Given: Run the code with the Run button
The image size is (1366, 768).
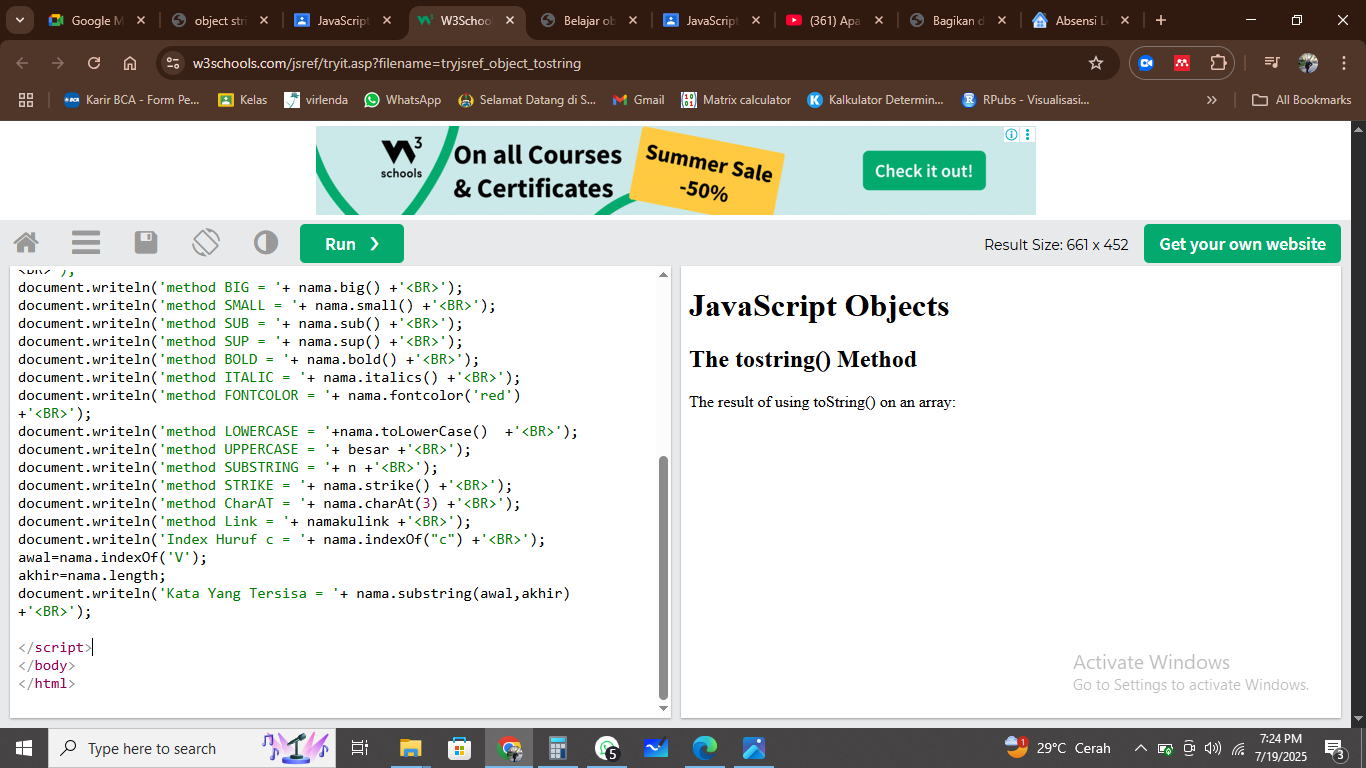Looking at the screenshot, I should click(352, 244).
